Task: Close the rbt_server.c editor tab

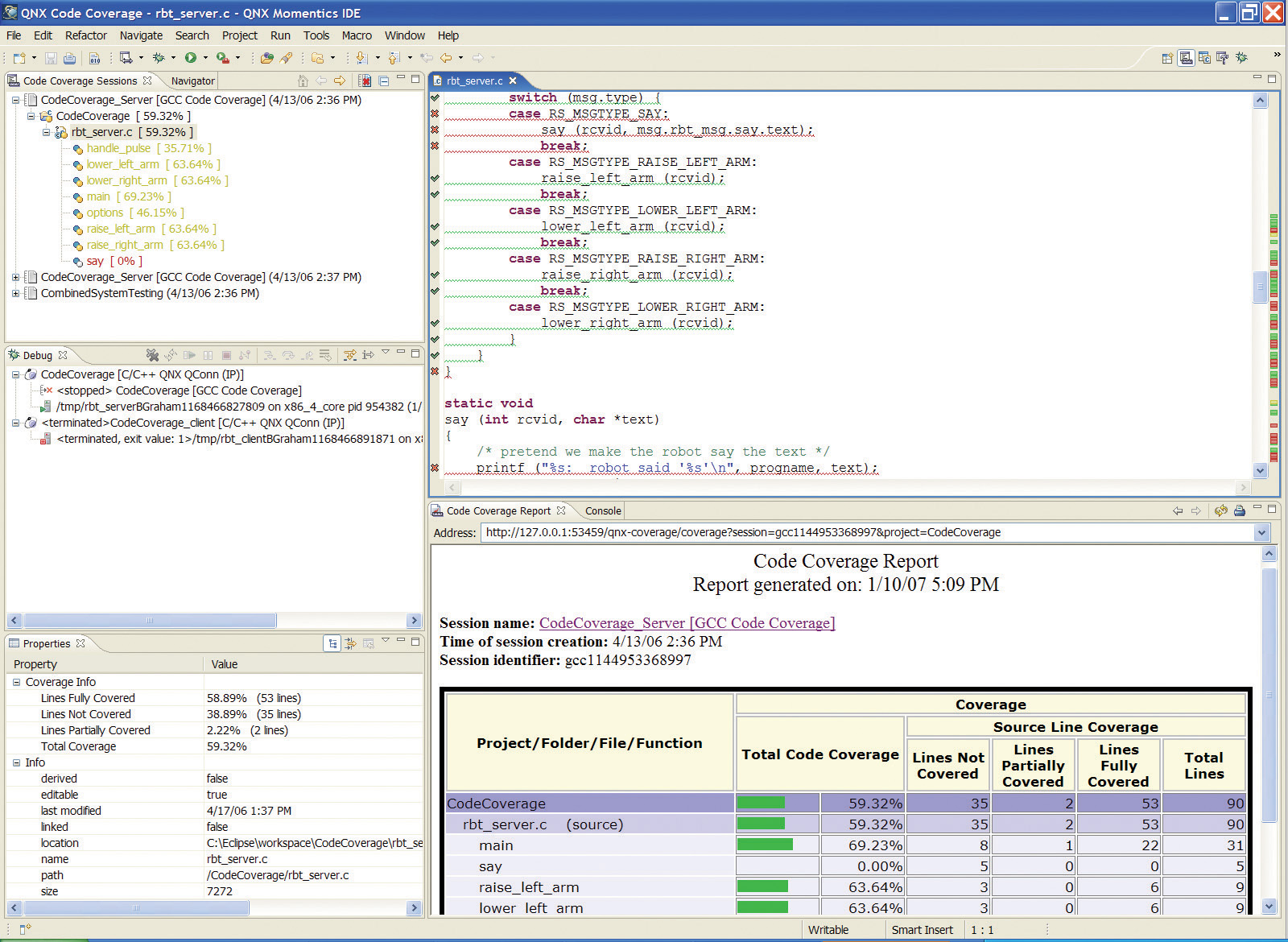Action: click(513, 81)
